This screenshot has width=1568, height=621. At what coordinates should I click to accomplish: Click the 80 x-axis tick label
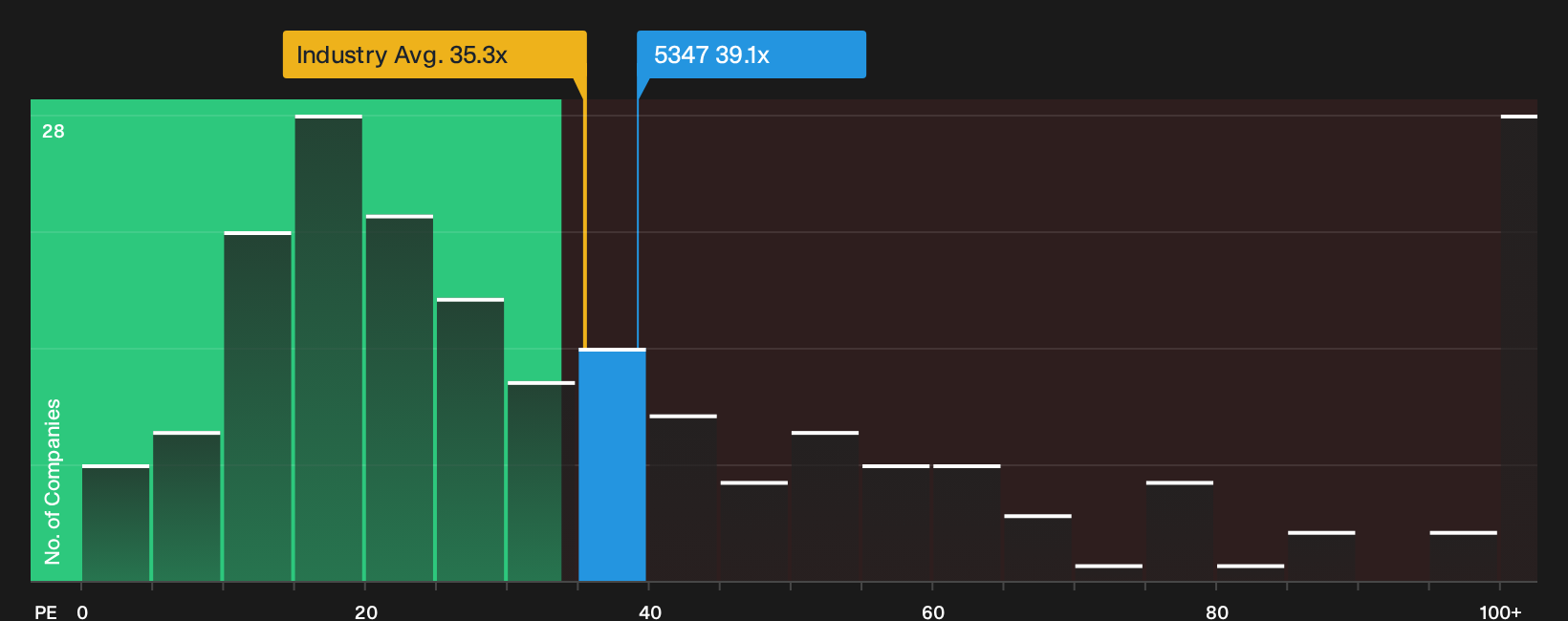(1217, 611)
